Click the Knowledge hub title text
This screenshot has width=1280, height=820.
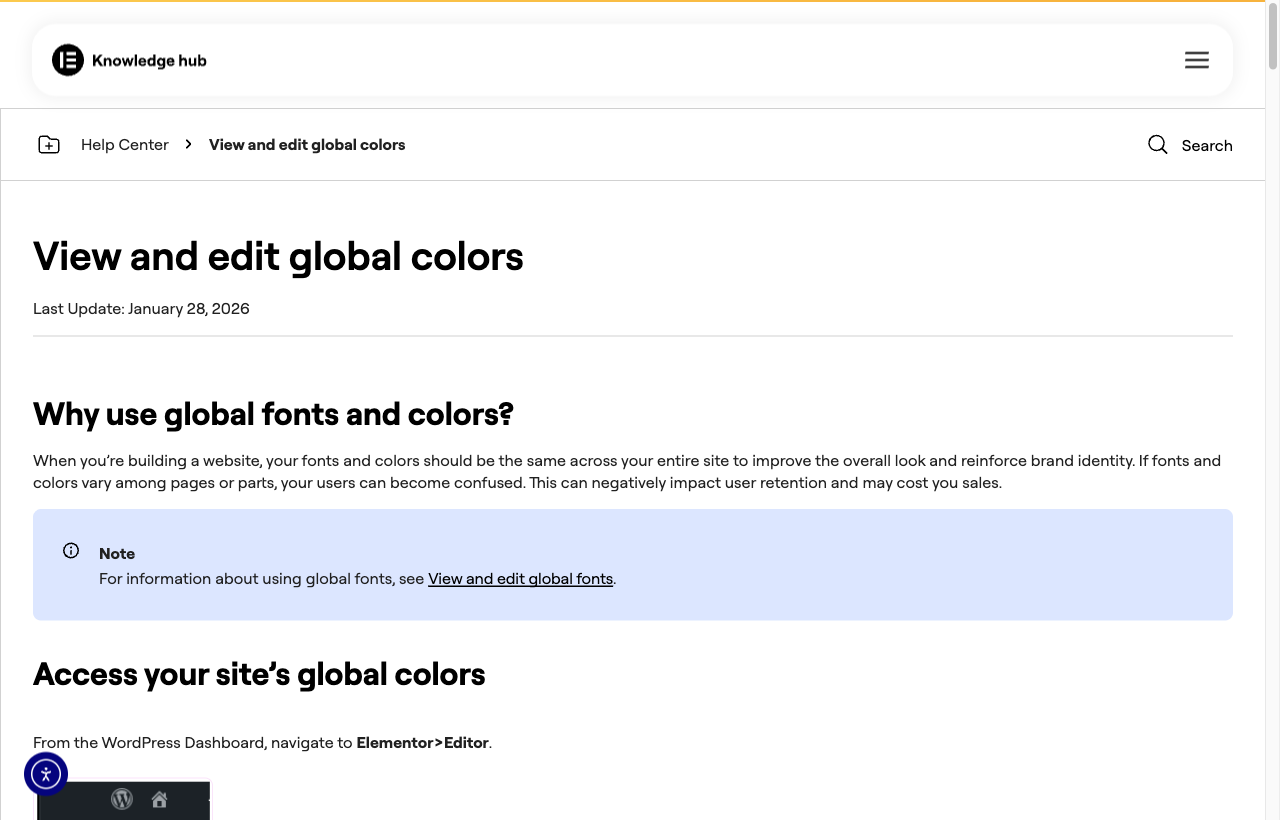point(149,61)
